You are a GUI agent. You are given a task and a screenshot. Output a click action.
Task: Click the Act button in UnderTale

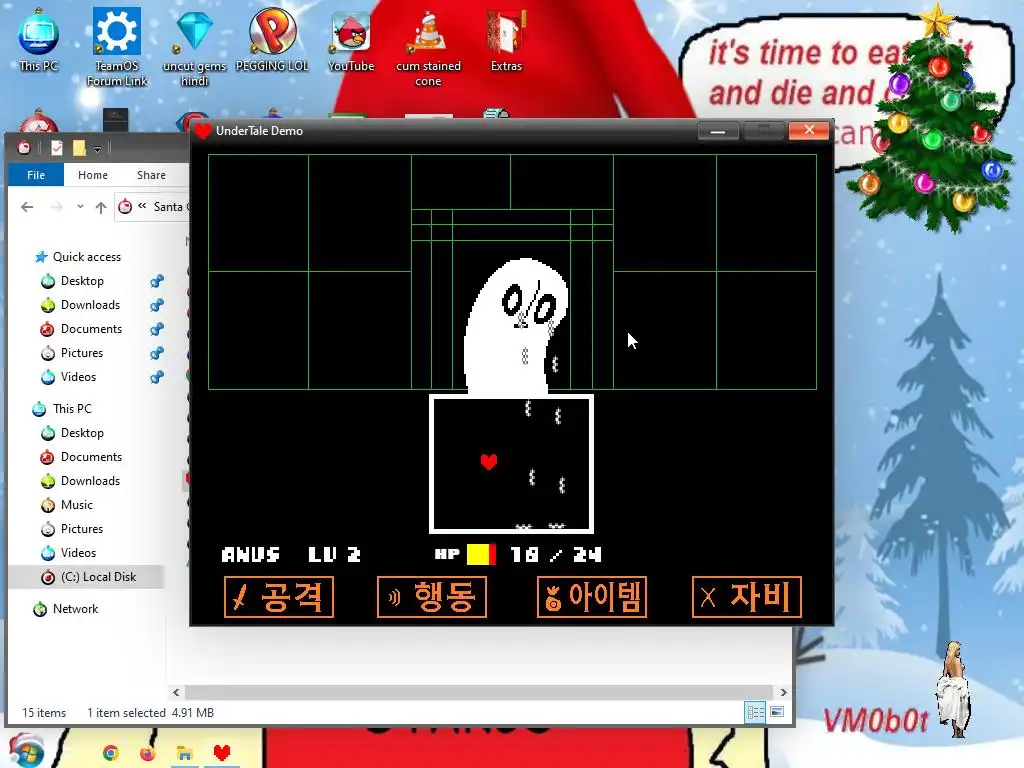432,597
